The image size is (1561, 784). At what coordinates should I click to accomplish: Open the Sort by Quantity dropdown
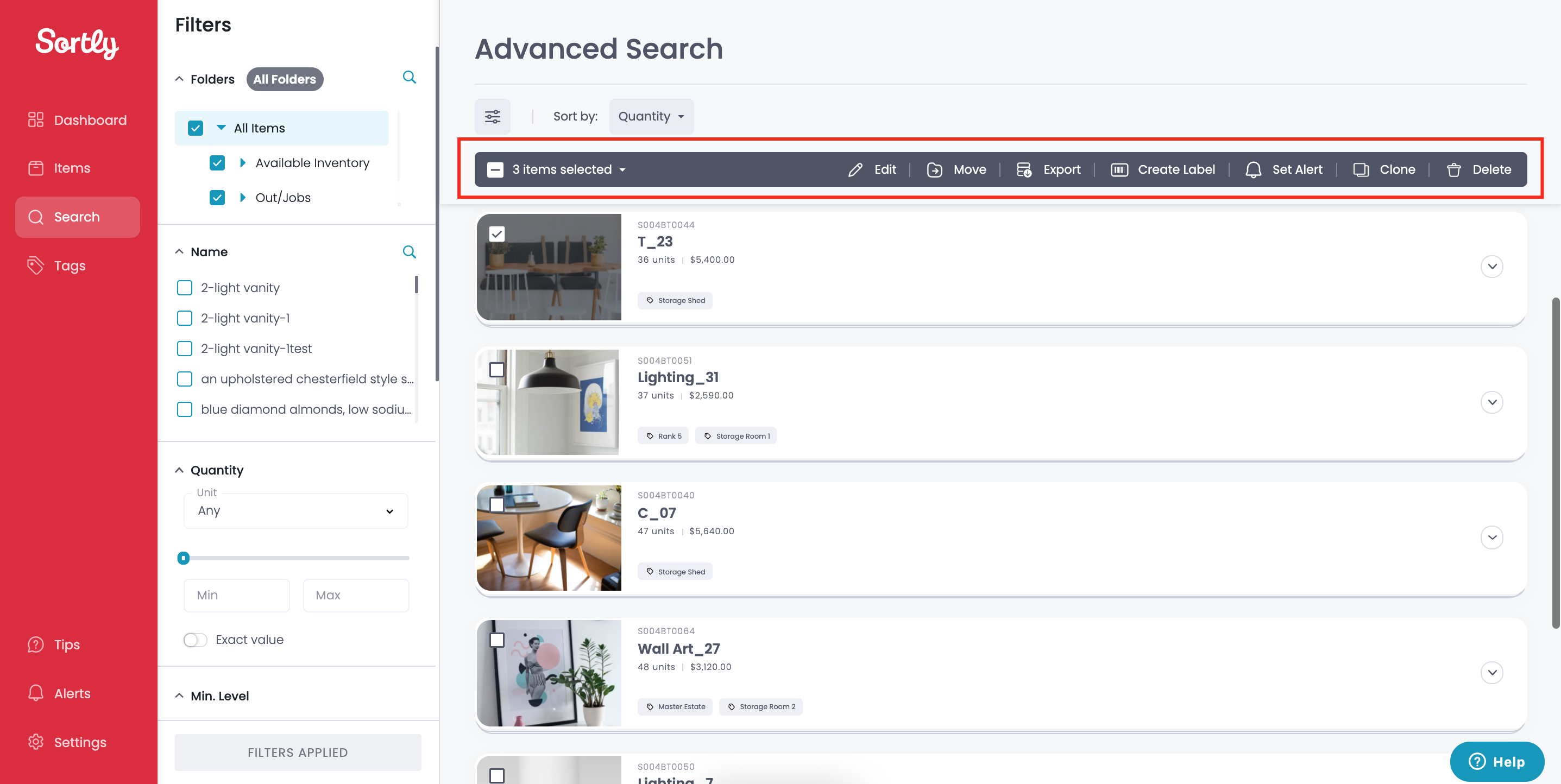[x=651, y=116]
